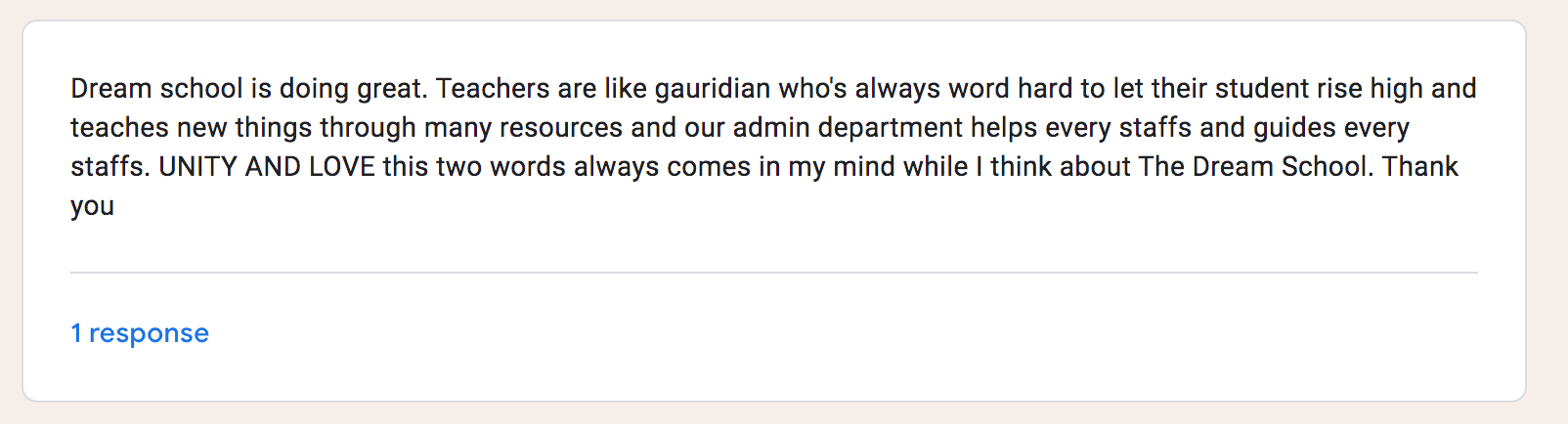Click 'The Dream School' in the third line
The height and width of the screenshot is (424, 1568).
click(1256, 167)
